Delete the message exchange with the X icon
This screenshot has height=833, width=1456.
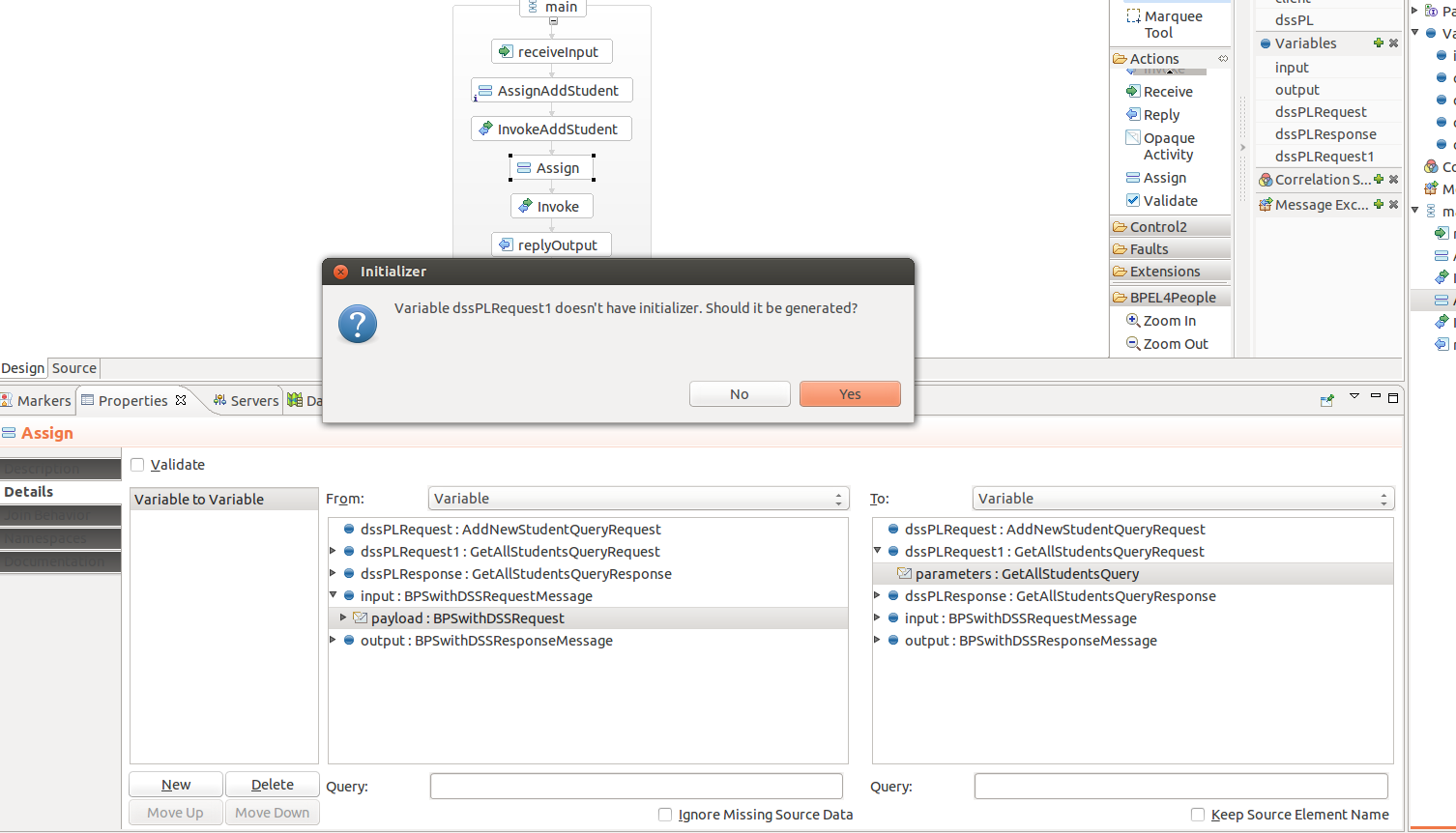point(1393,205)
